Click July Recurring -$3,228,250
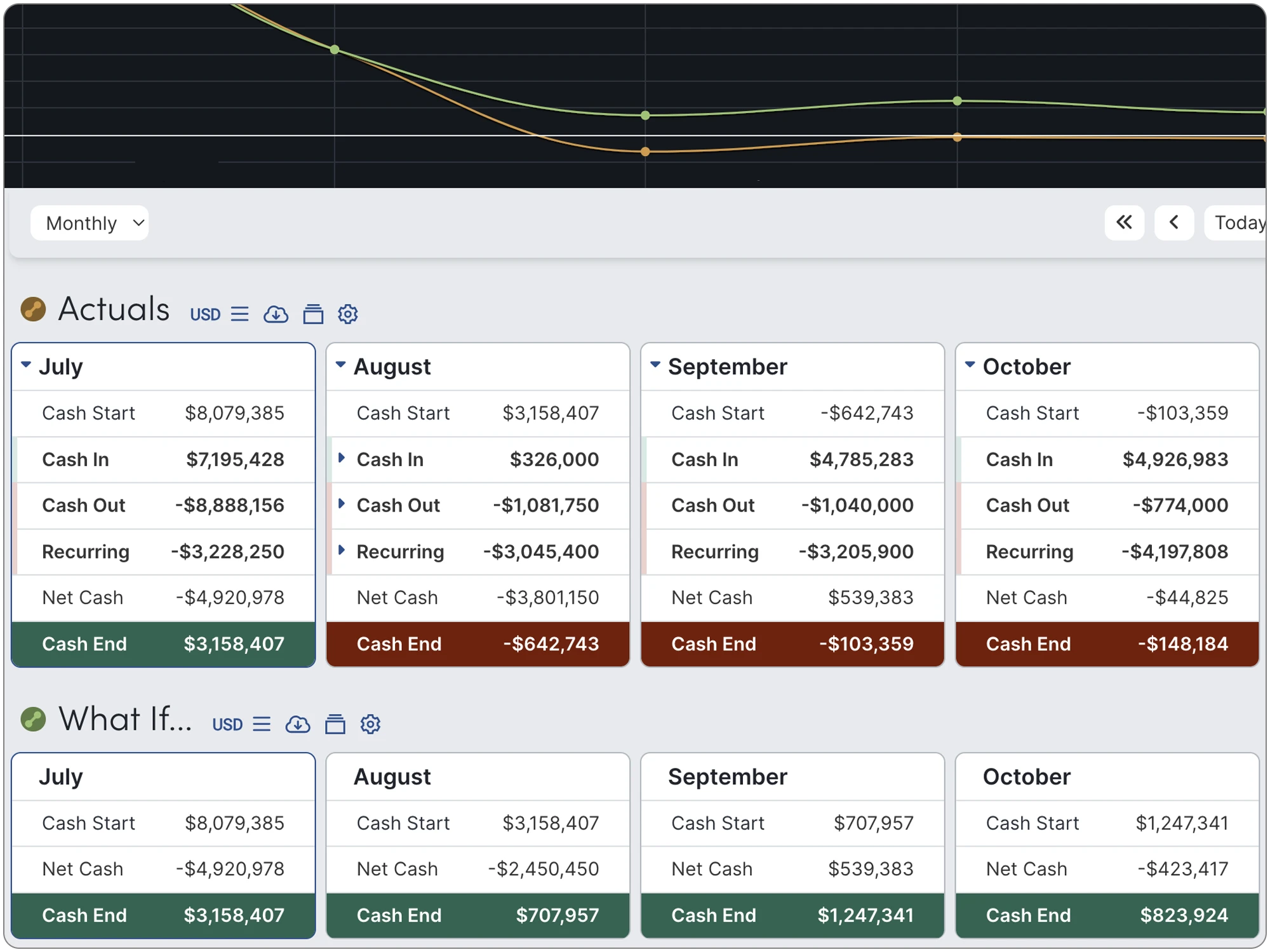 pyautogui.click(x=227, y=552)
